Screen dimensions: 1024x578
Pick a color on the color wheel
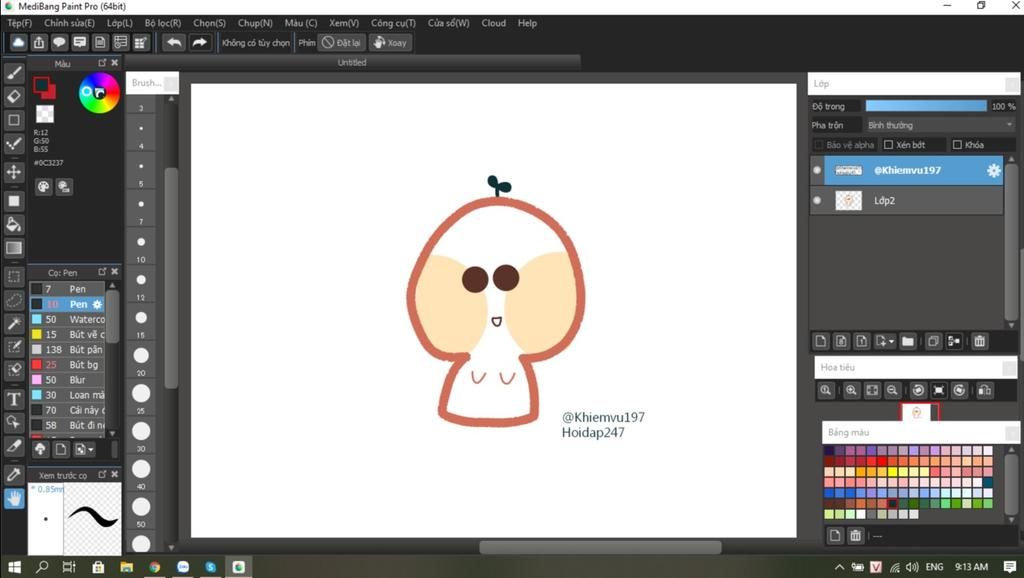coord(99,93)
